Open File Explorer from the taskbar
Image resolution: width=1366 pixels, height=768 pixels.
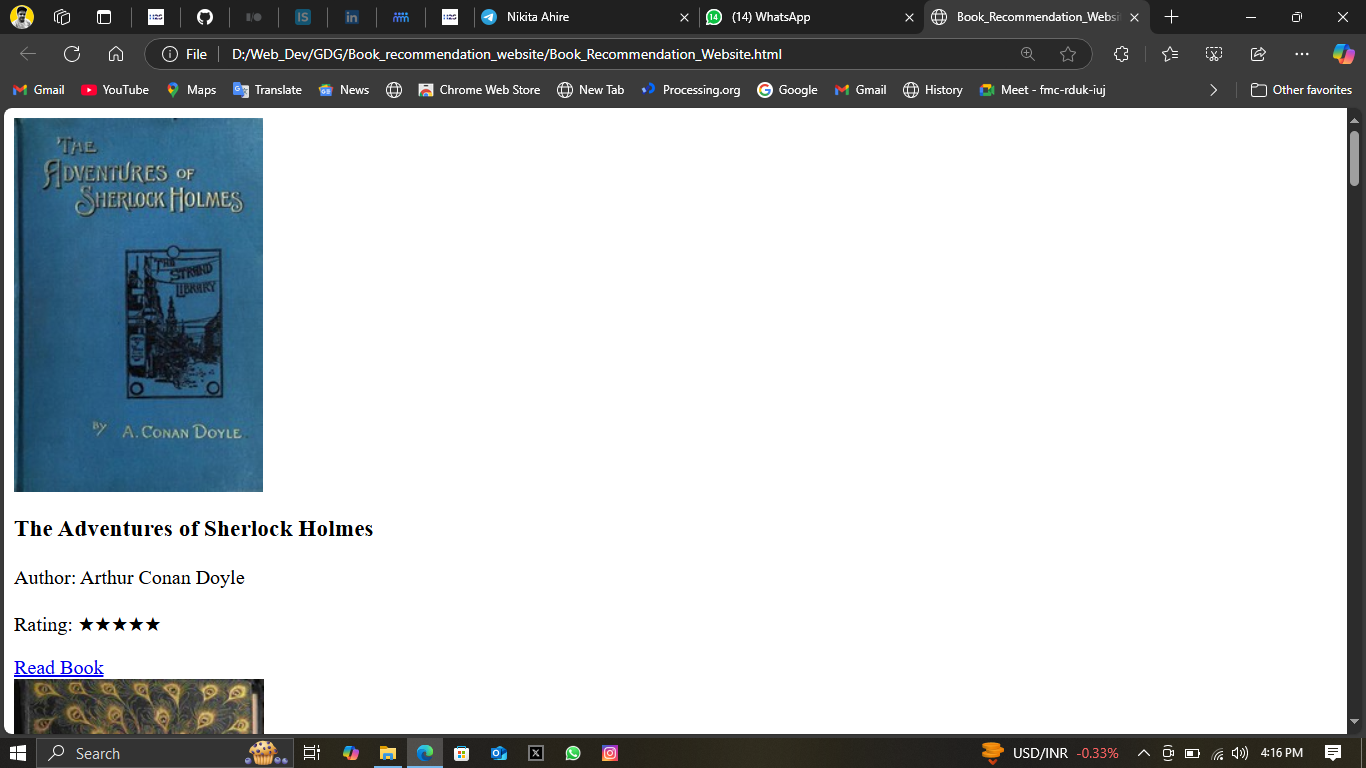coord(388,753)
